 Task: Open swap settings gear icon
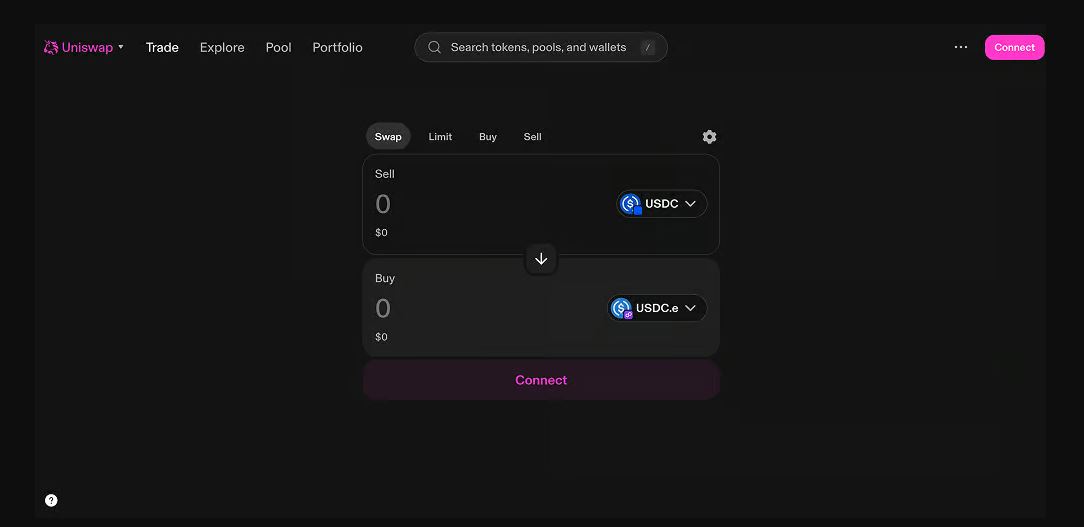pos(709,136)
